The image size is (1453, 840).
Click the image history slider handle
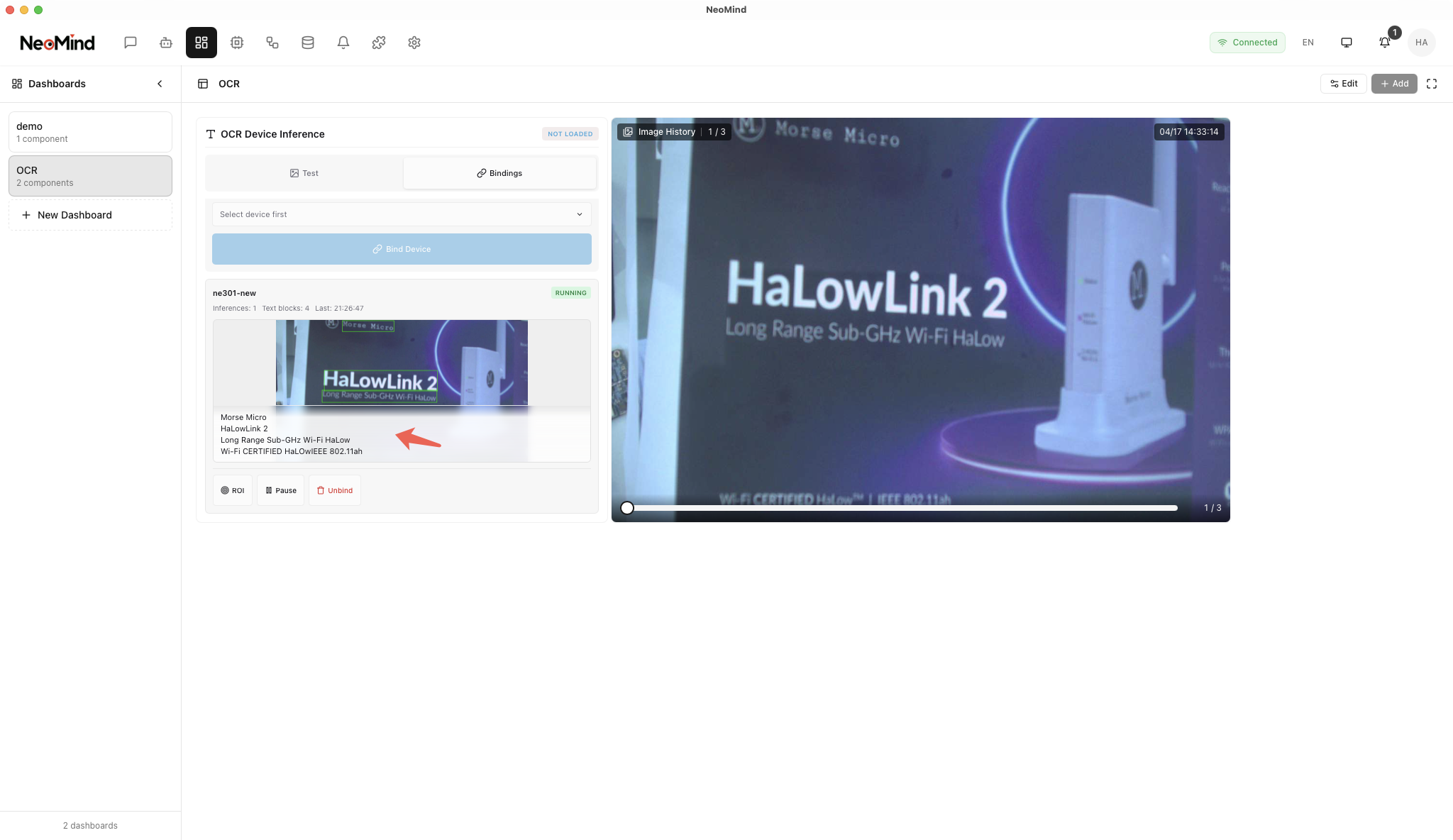click(627, 508)
